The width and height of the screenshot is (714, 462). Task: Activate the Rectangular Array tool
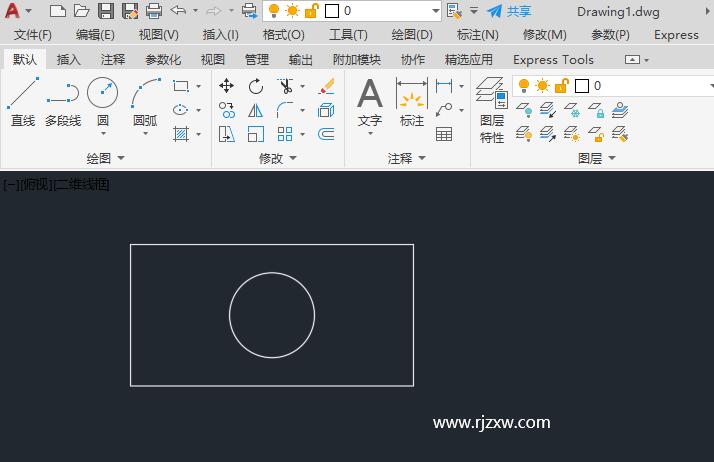tap(285, 134)
